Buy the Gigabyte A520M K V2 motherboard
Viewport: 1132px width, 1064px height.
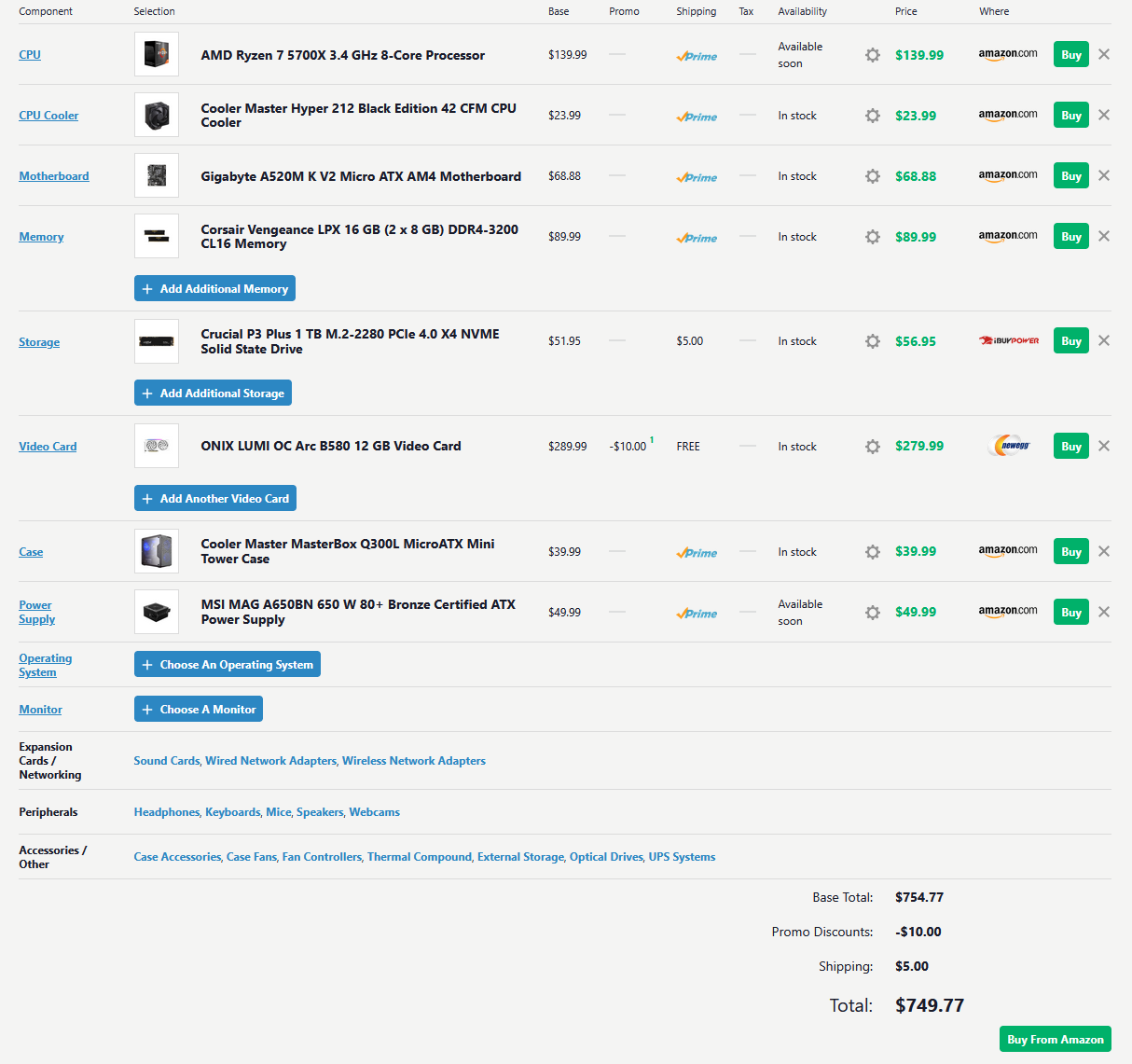click(1071, 175)
